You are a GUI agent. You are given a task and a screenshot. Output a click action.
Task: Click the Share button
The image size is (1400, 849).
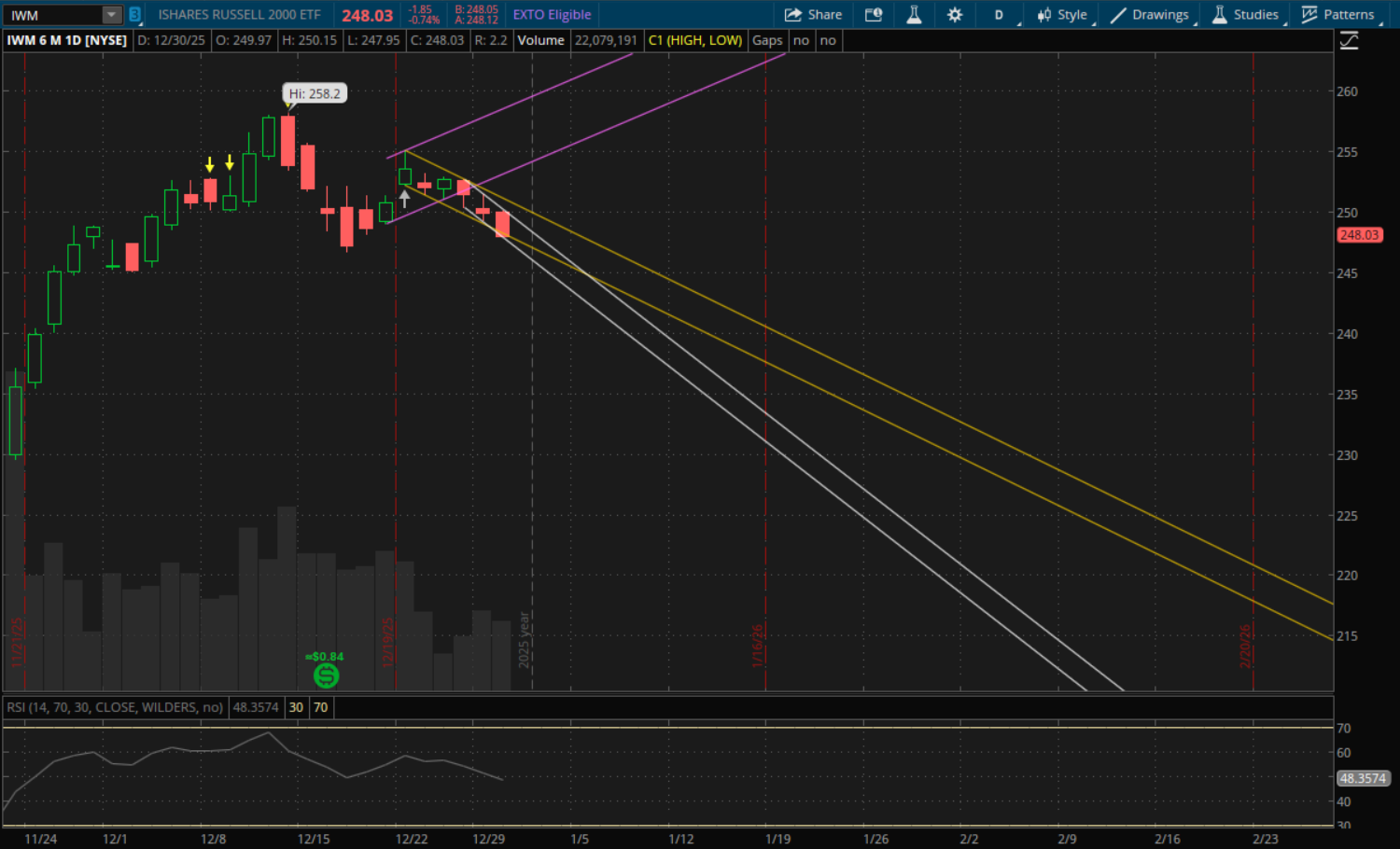pos(813,15)
